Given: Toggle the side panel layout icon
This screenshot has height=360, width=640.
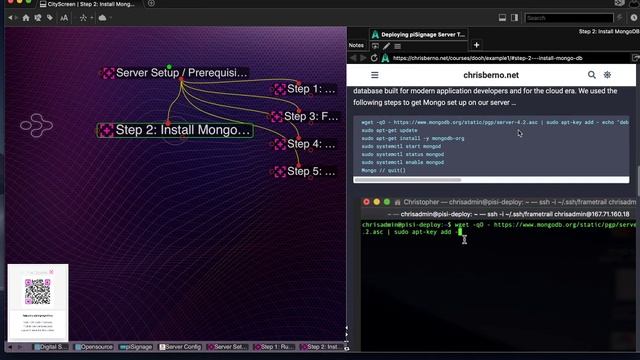Looking at the screenshot, I should pos(514,18).
